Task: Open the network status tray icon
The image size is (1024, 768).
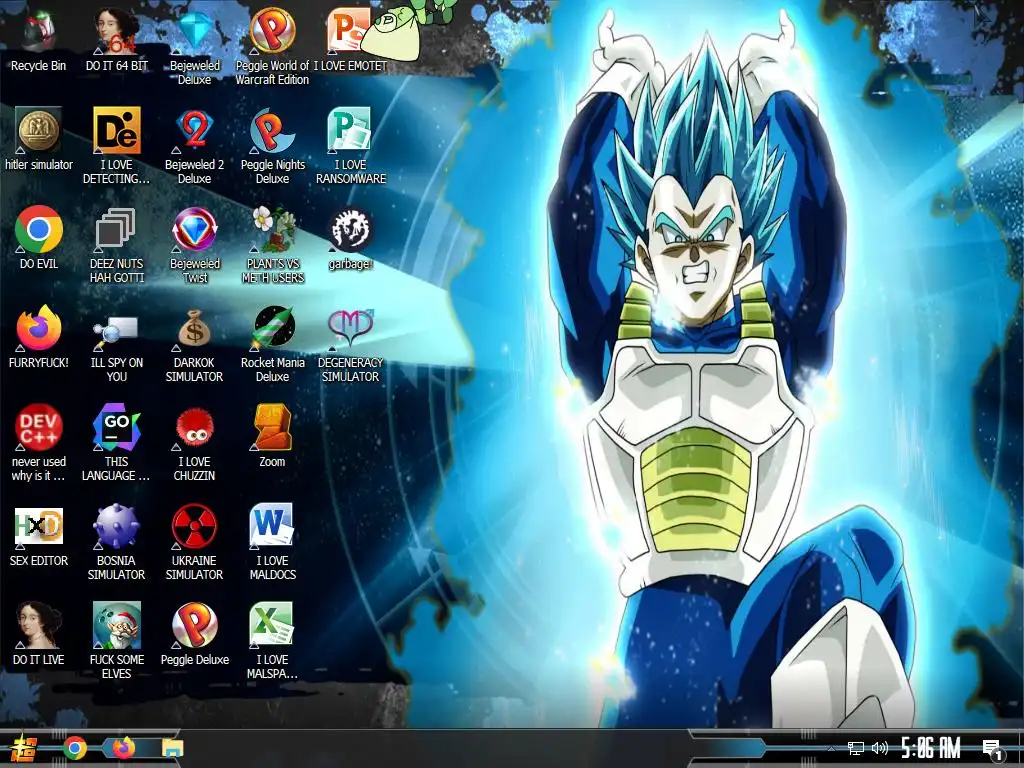Action: [x=855, y=748]
